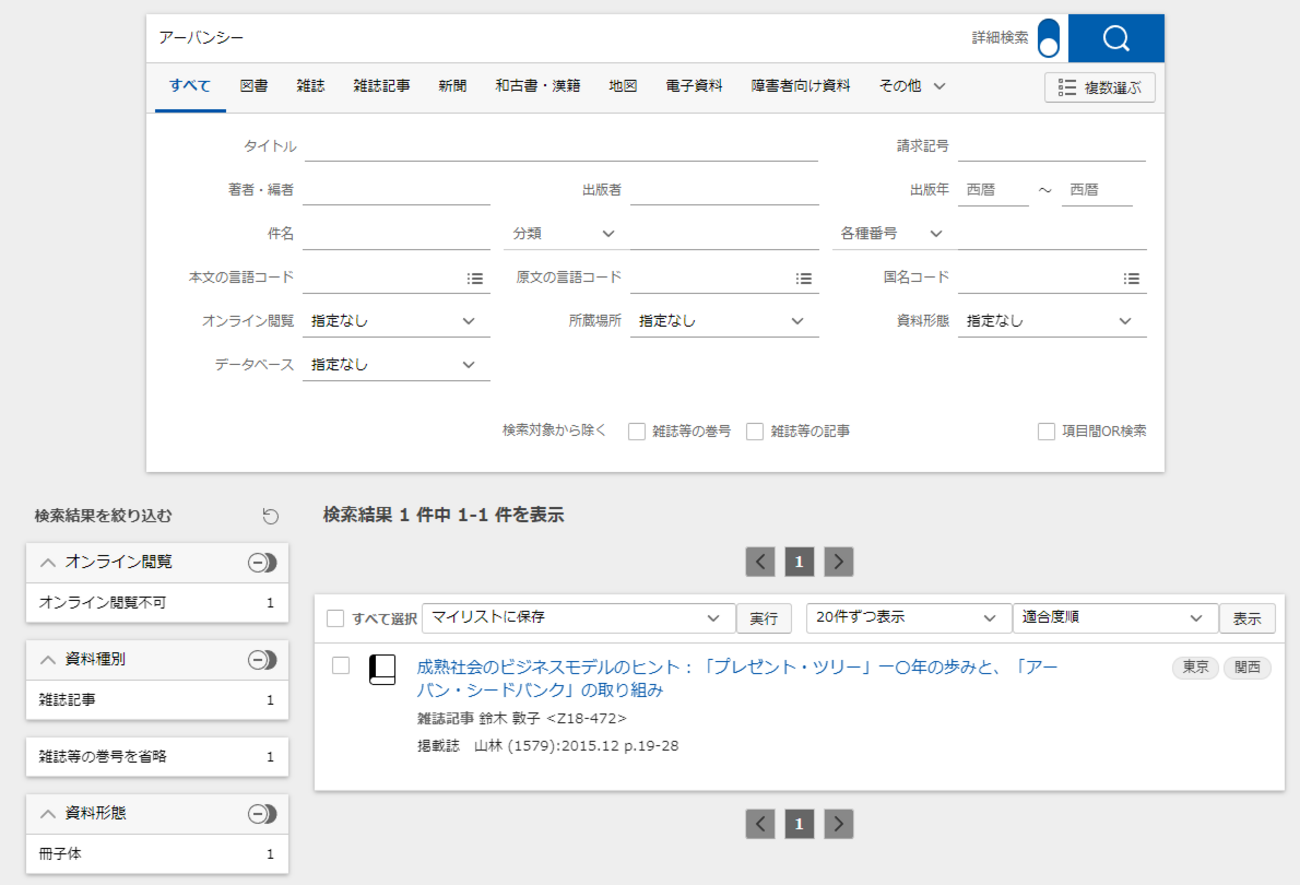Open the 本文の言語コード list icon
Viewport: 1300px width, 885px height.
[x=475, y=279]
